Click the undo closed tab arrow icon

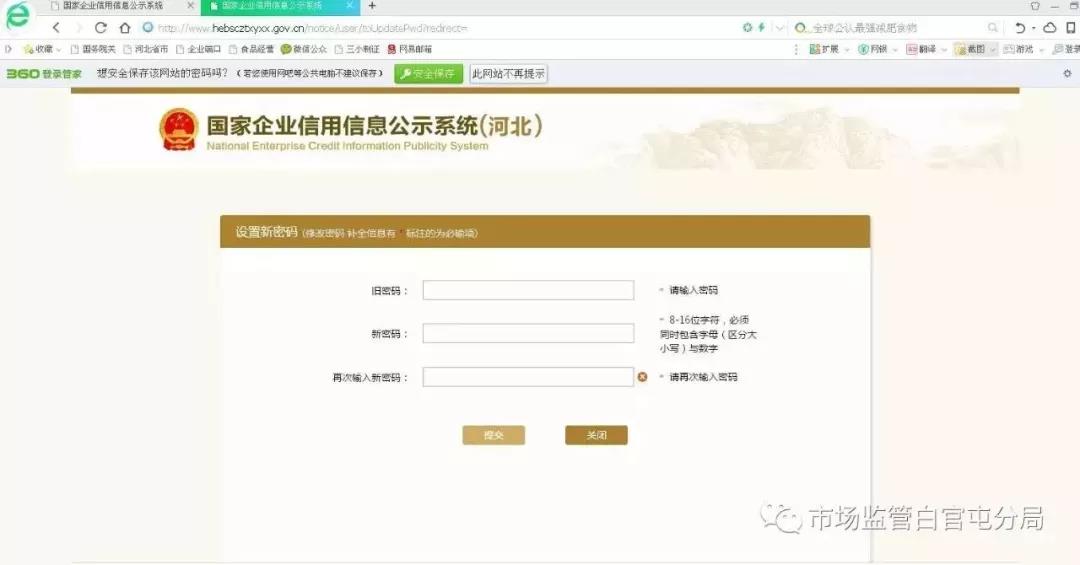1019,28
